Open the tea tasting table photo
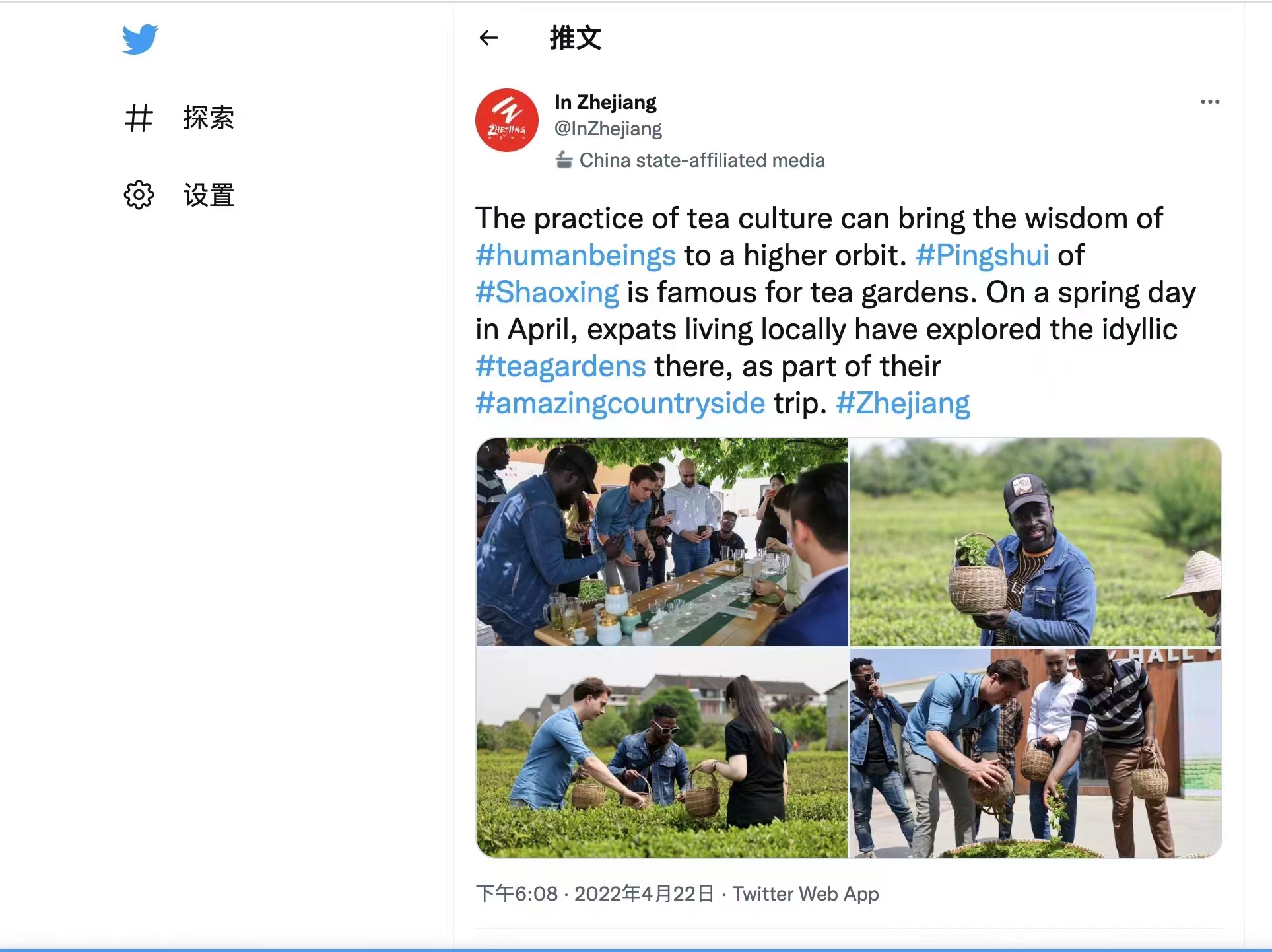Screen dimensions: 1272x952 pyautogui.click(x=661, y=542)
